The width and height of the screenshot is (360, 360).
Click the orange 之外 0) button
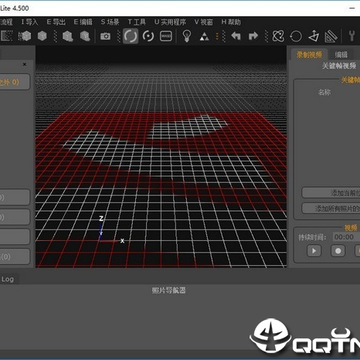tap(15, 82)
